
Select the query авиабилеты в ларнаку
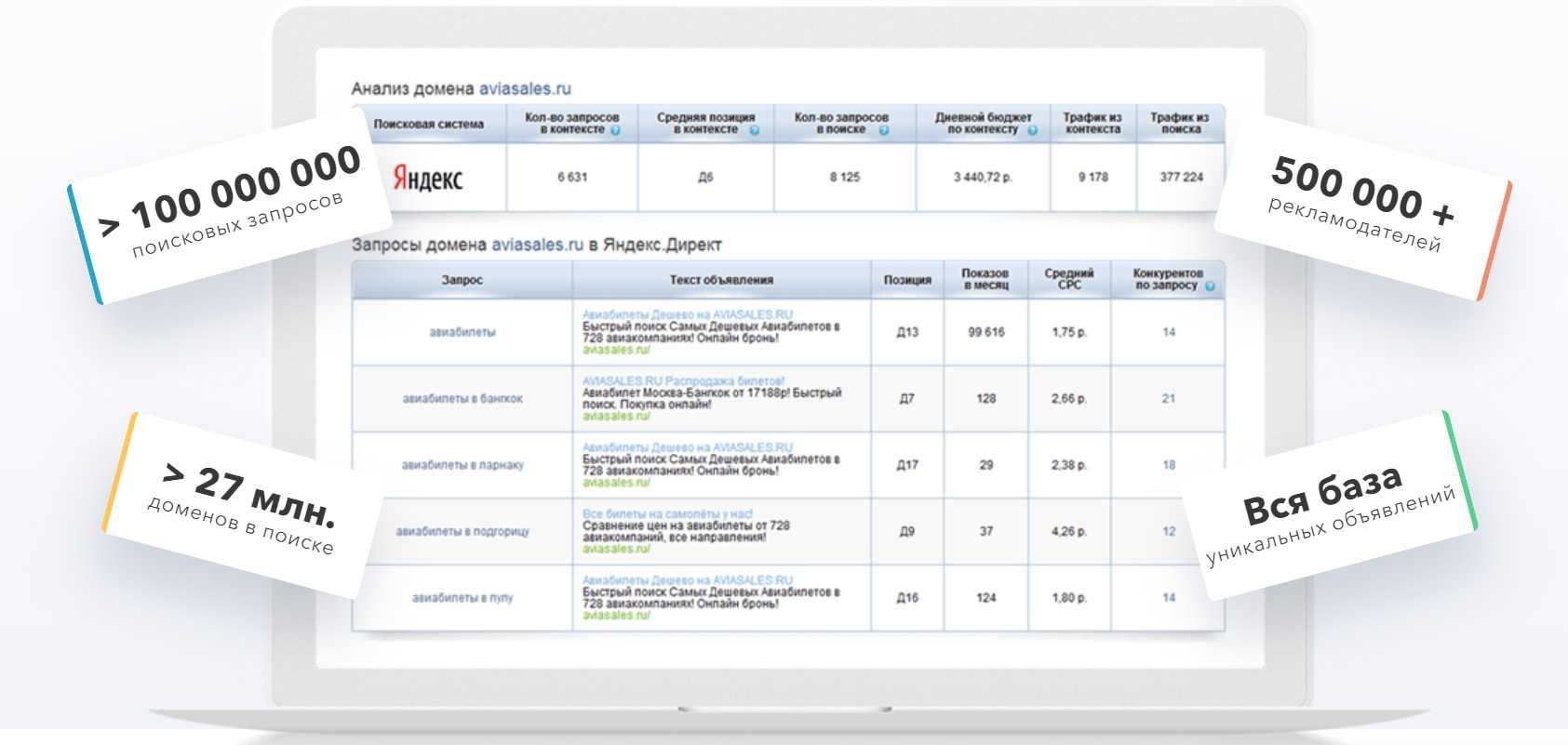tap(462, 465)
